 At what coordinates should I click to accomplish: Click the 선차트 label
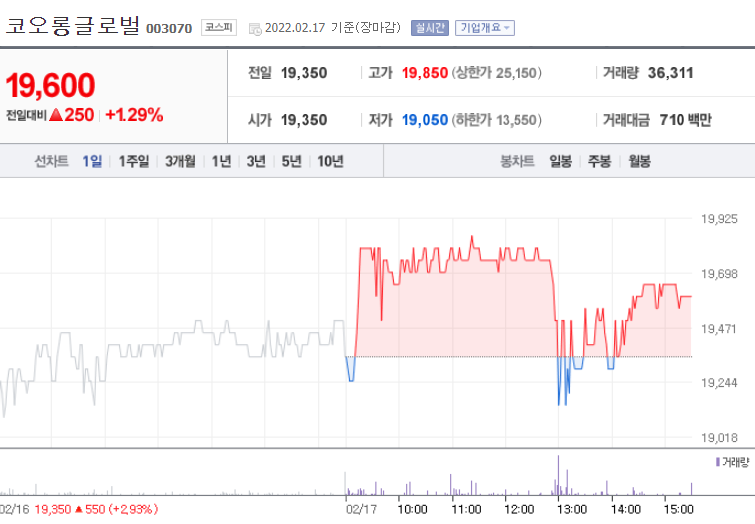click(x=52, y=161)
